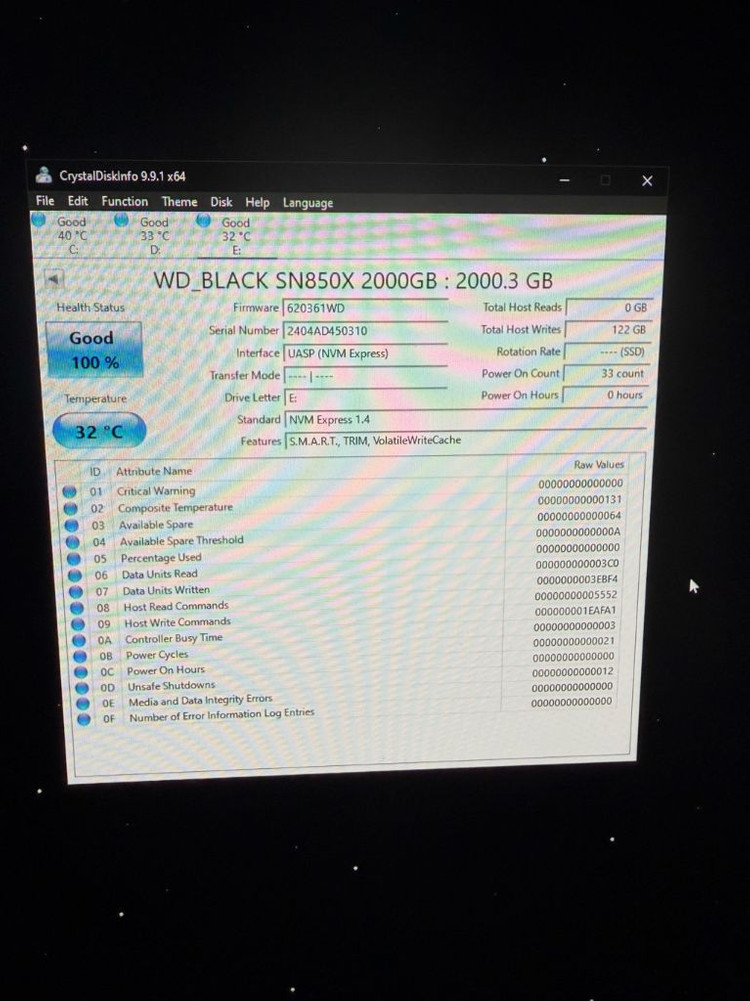750x1001 pixels.
Task: Click the ID column header
Action: (x=95, y=472)
